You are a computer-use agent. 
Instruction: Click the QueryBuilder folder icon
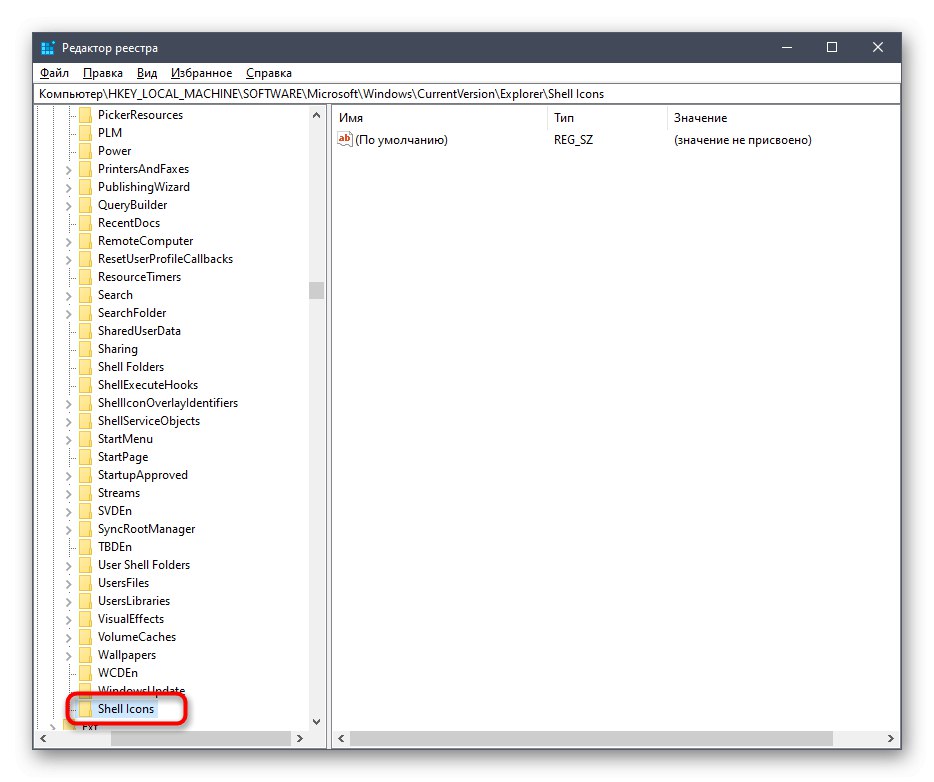pos(85,204)
